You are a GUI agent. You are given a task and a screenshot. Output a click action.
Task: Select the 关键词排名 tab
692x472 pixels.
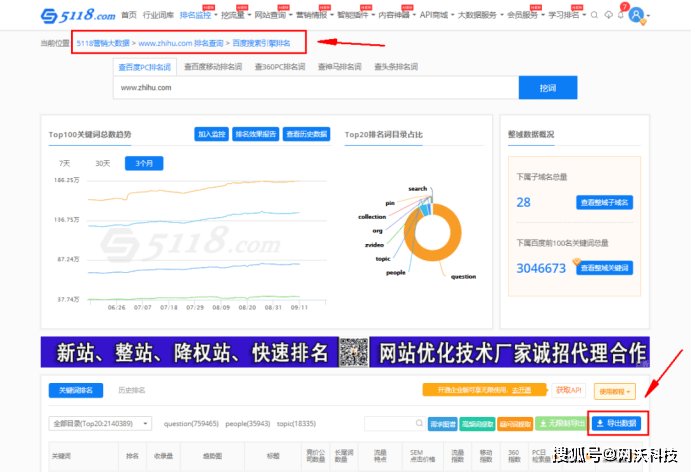tap(76, 390)
